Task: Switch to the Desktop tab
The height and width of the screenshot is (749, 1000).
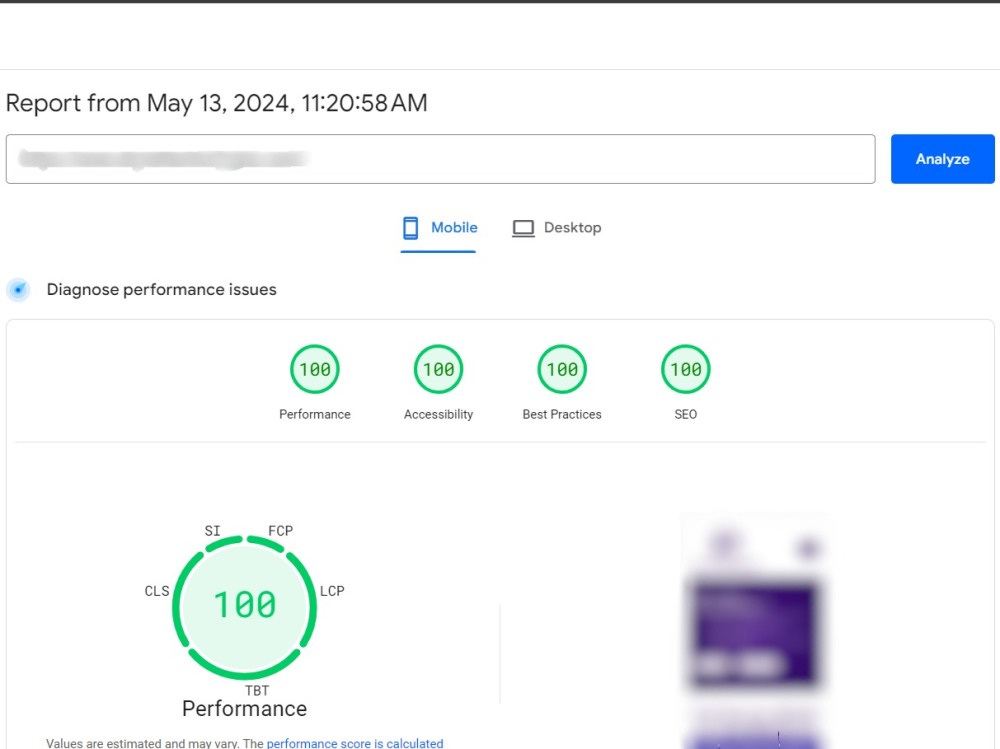Action: (556, 228)
